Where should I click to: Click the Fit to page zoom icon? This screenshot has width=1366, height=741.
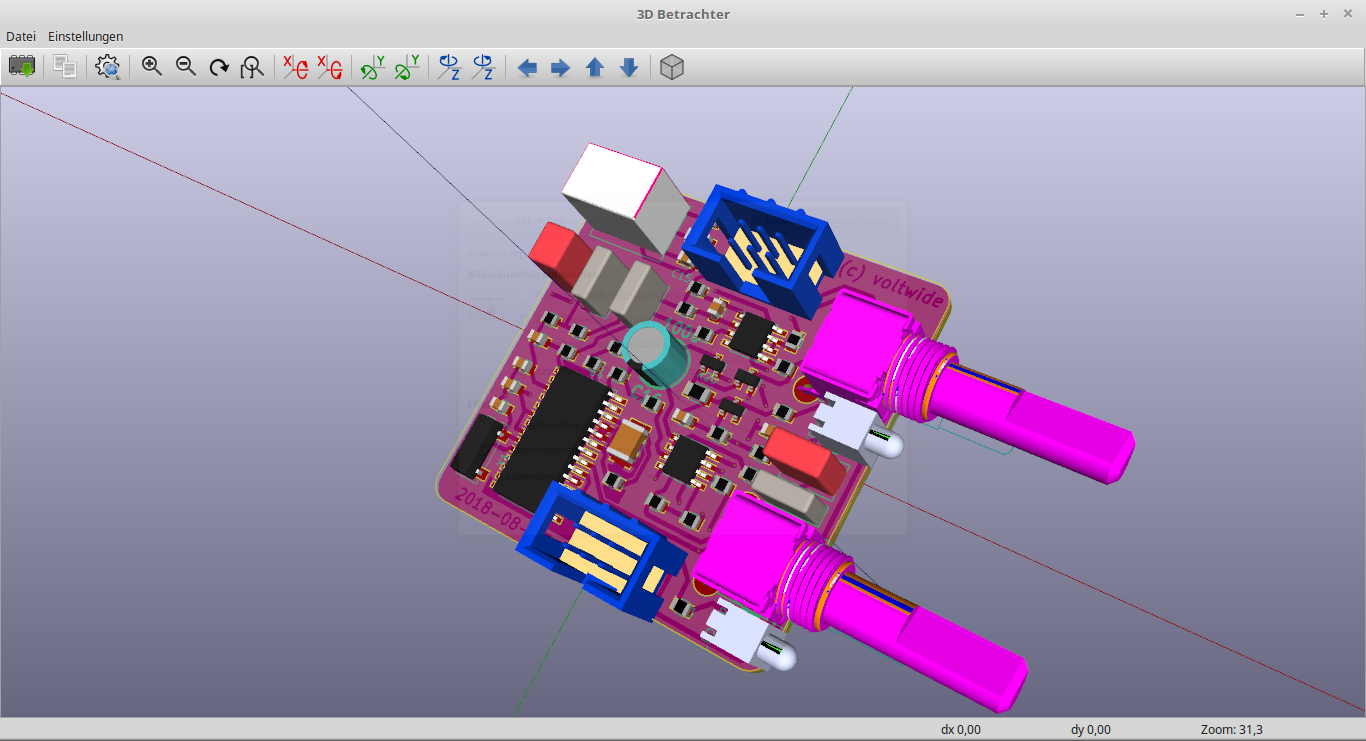[x=253, y=67]
